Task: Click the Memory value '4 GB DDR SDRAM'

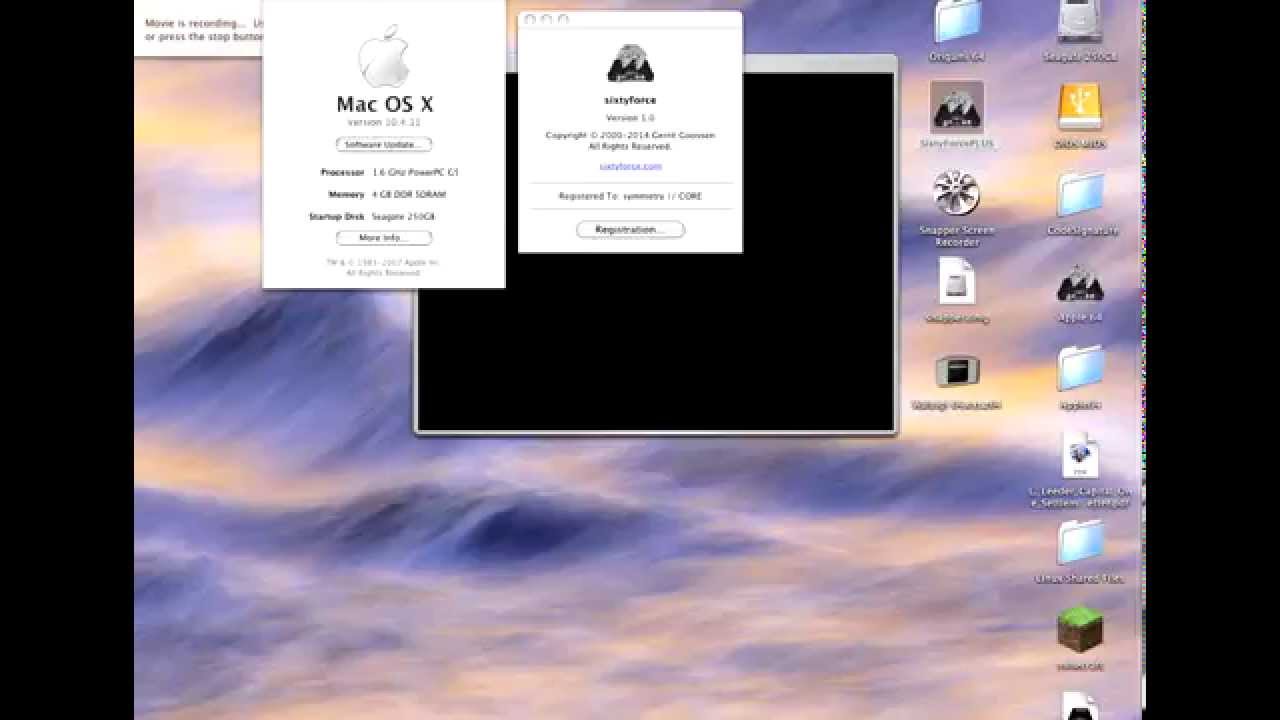Action: 409,194
